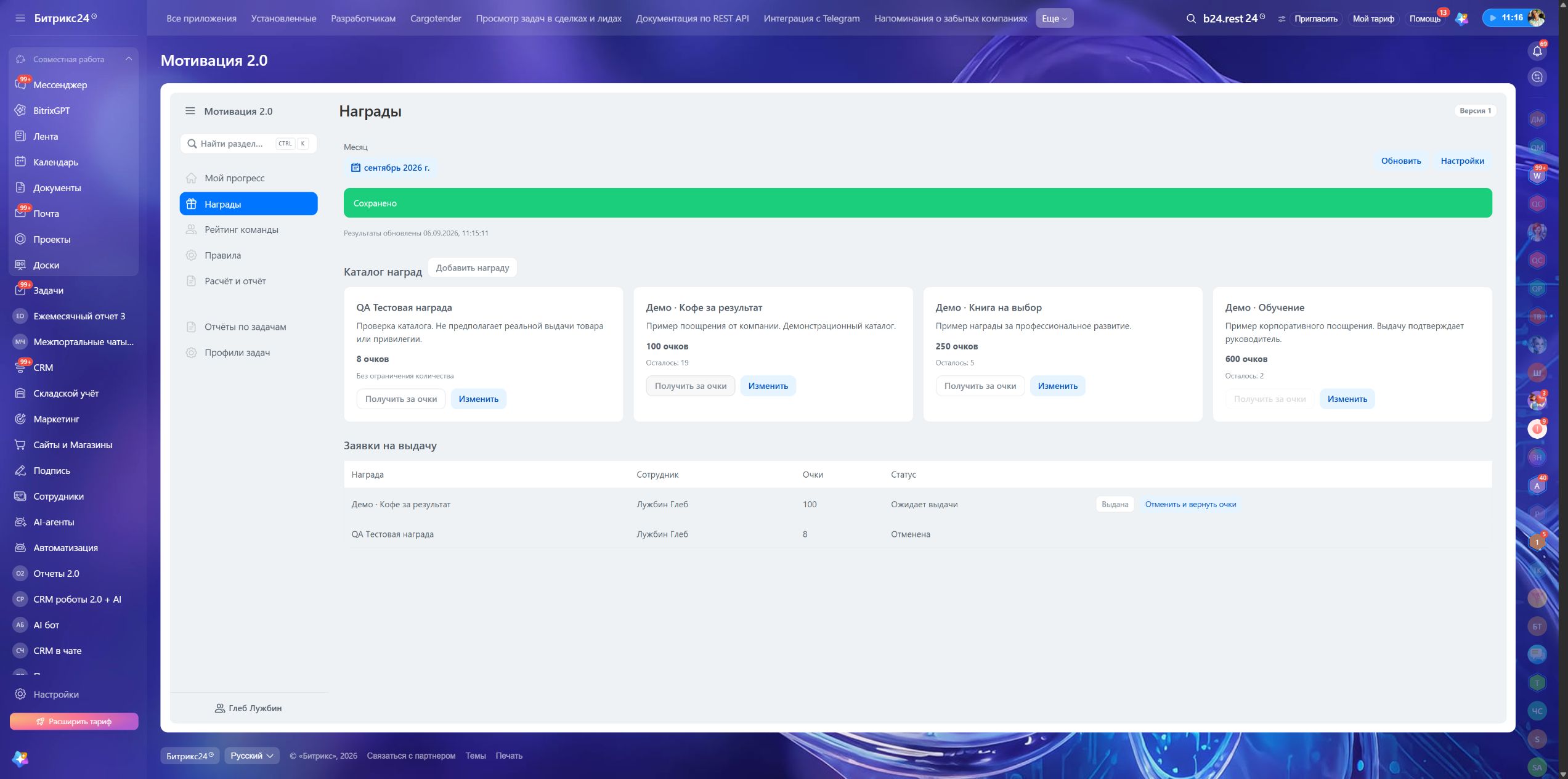Screen dimensions: 1568x779
Task: Collapse Мотивация 2.0 app menu hamburger
Action: click(190, 111)
